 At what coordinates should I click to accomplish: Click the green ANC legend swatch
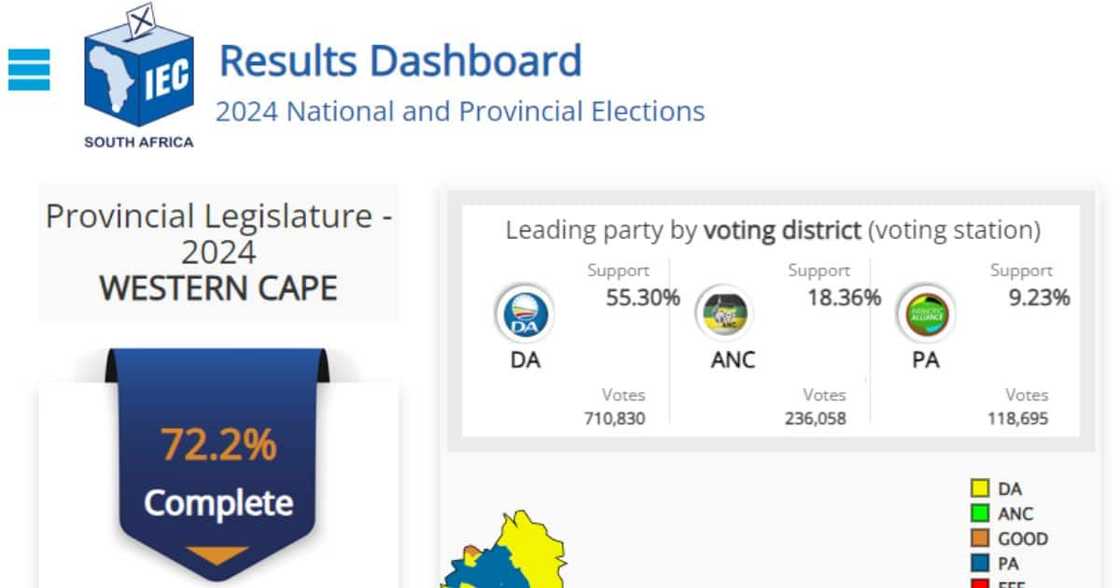click(980, 513)
